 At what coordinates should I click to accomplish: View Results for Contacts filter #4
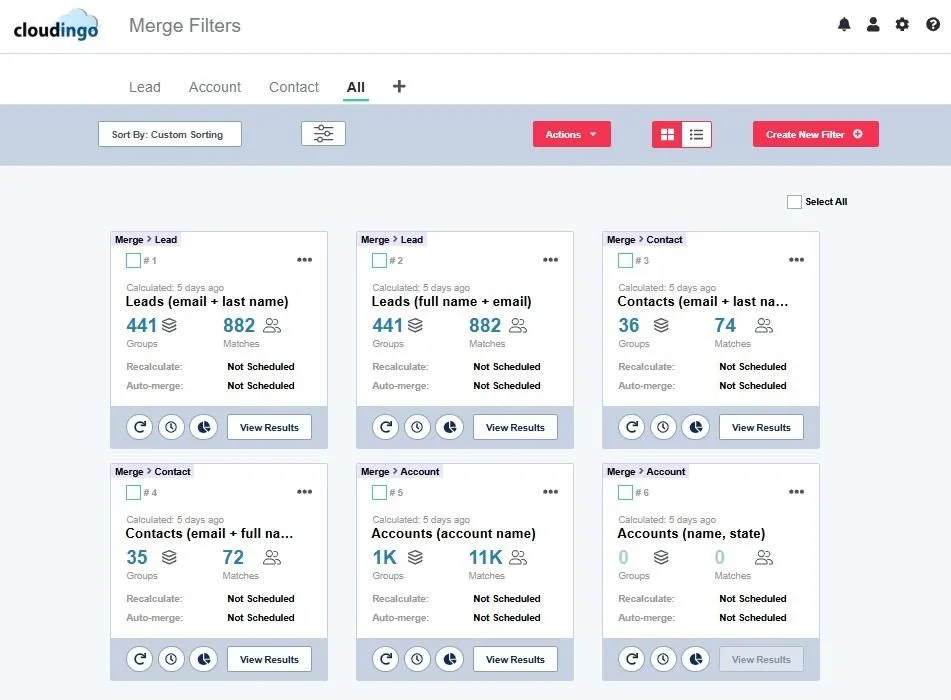(x=269, y=659)
